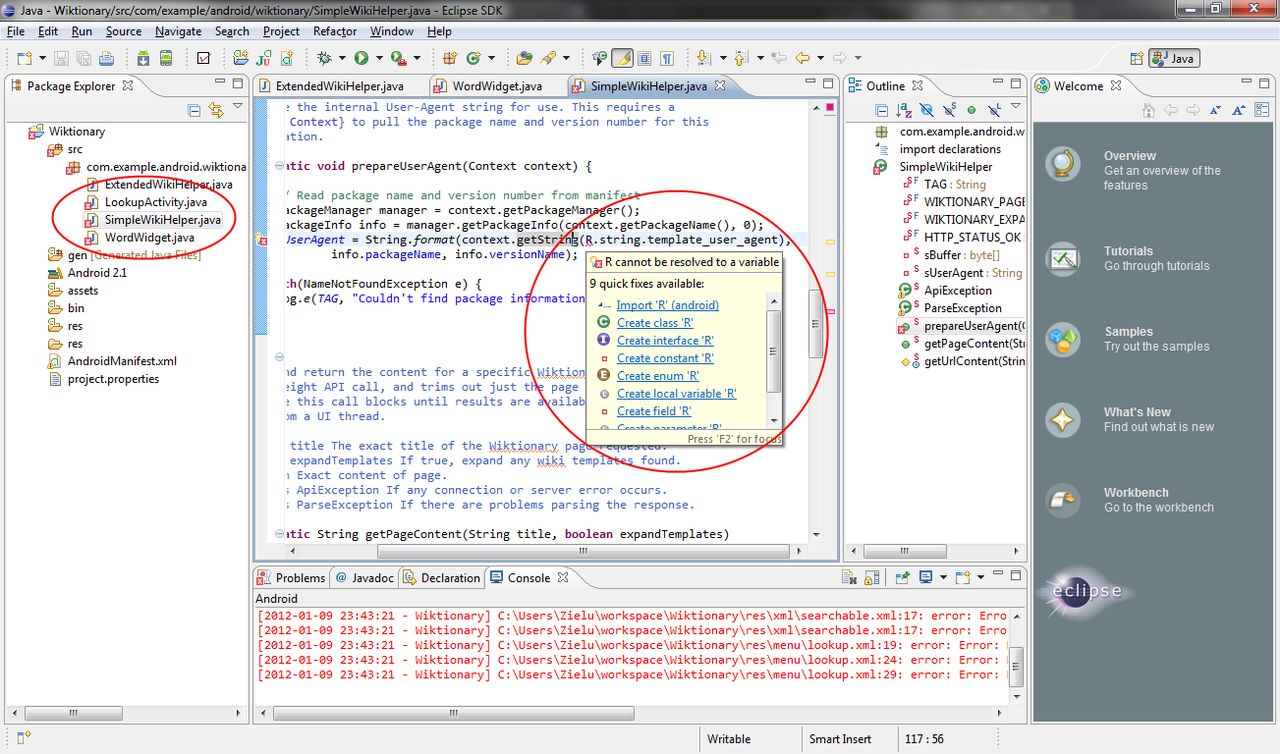1280x754 pixels.
Task: Open the Navigate menu
Action: tap(178, 31)
